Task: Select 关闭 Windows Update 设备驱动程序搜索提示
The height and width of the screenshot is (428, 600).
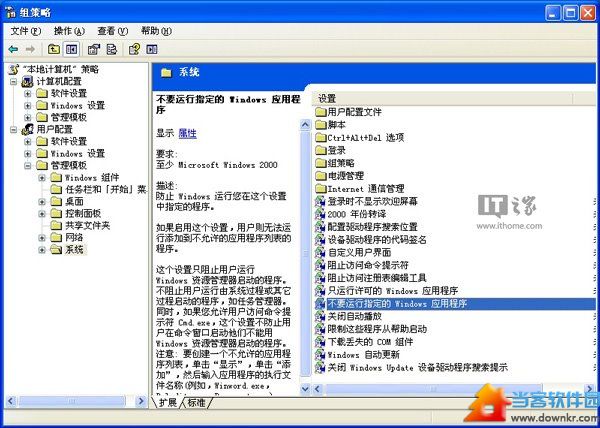Action: point(417,368)
